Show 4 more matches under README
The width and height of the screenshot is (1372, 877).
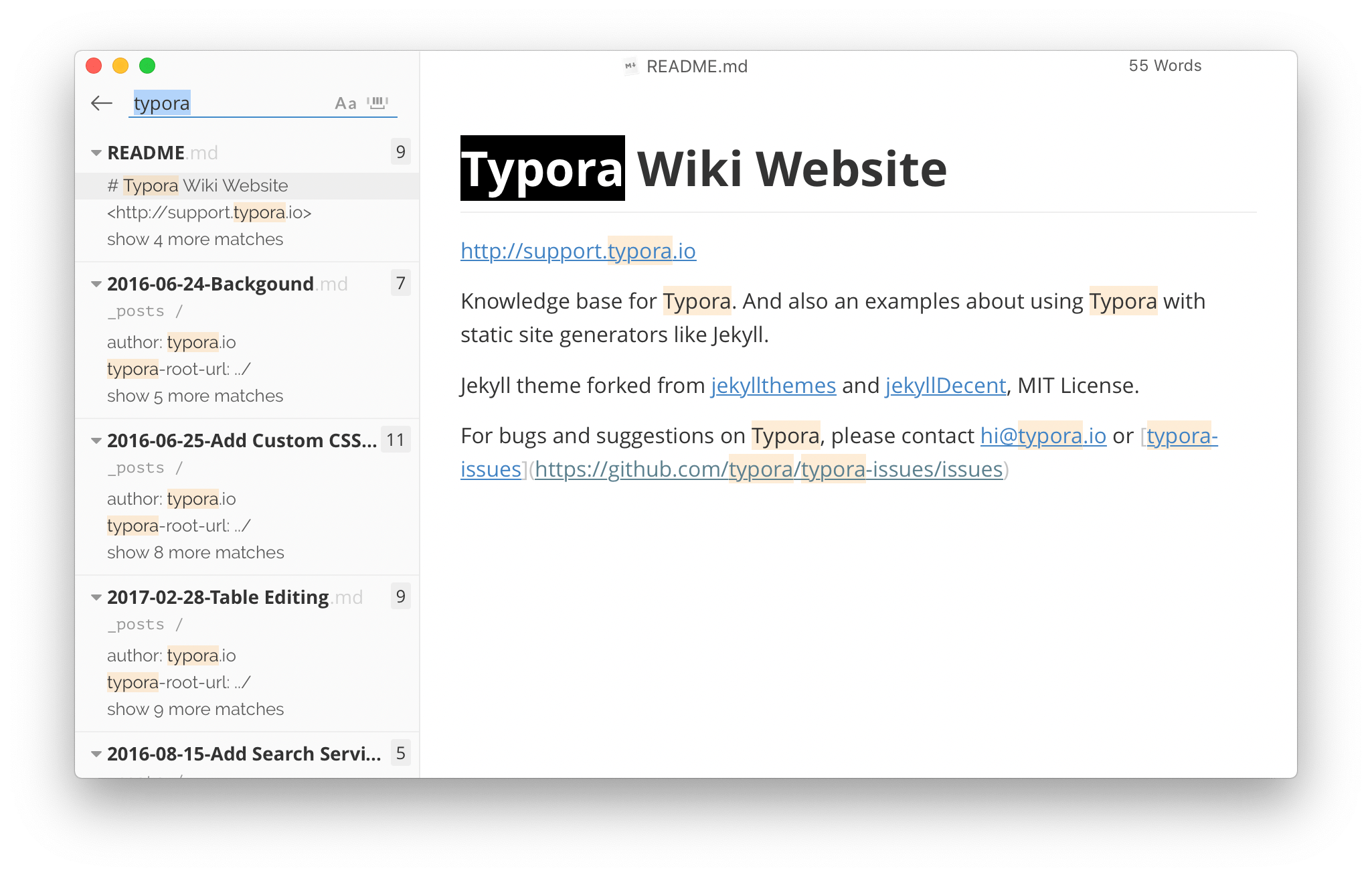(x=195, y=240)
